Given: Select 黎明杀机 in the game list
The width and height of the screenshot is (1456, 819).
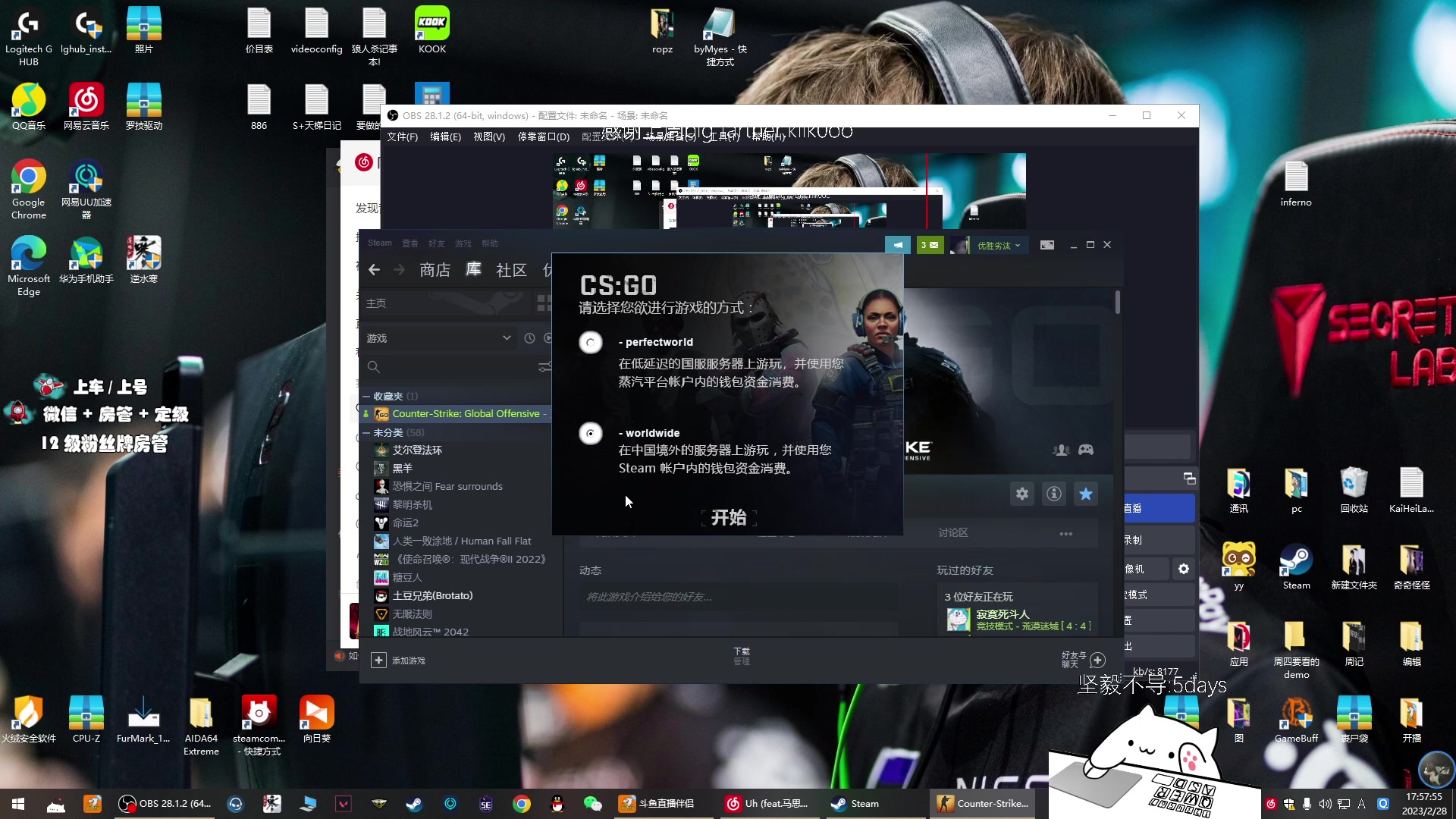Looking at the screenshot, I should tap(412, 505).
